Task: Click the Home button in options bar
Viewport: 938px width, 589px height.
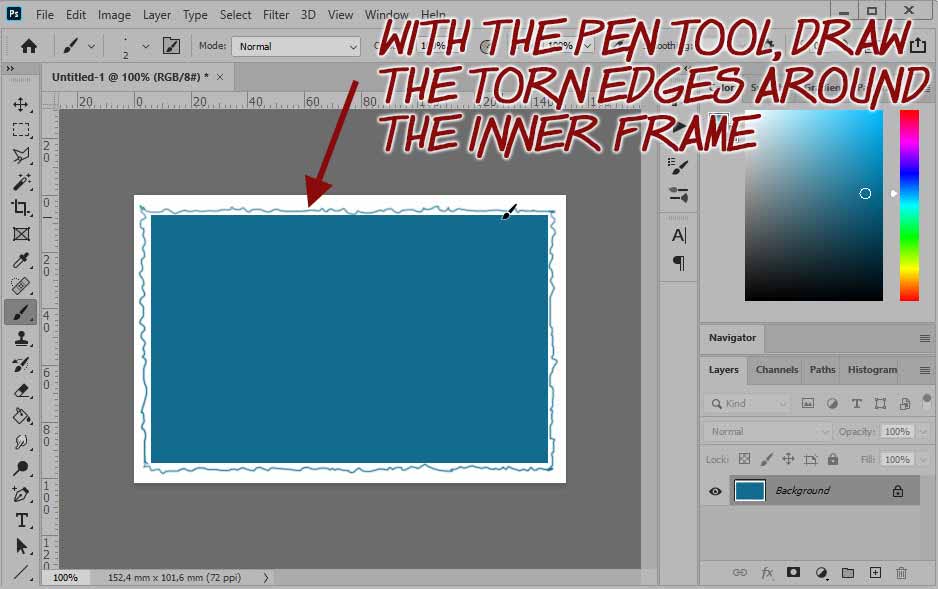Action: (x=29, y=46)
